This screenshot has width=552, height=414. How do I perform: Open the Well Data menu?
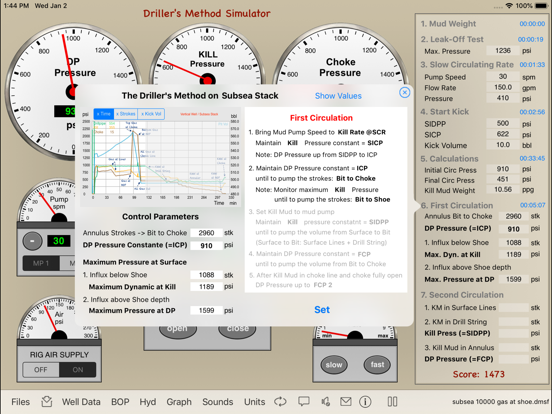point(81,402)
